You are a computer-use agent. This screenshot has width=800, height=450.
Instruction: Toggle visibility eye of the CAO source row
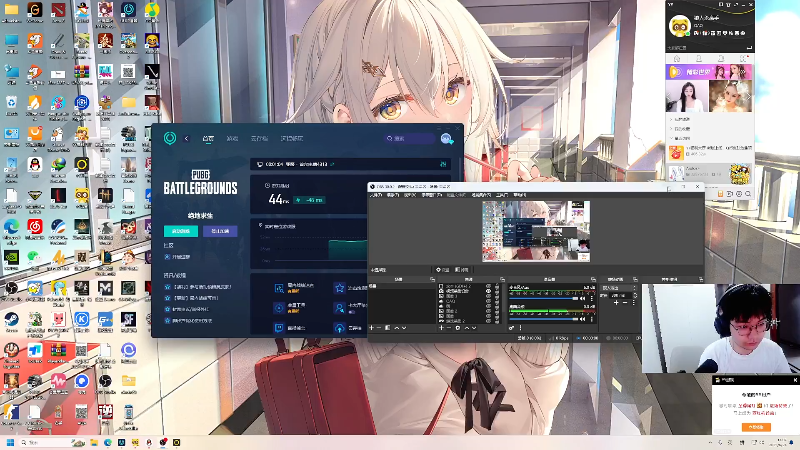[488, 301]
